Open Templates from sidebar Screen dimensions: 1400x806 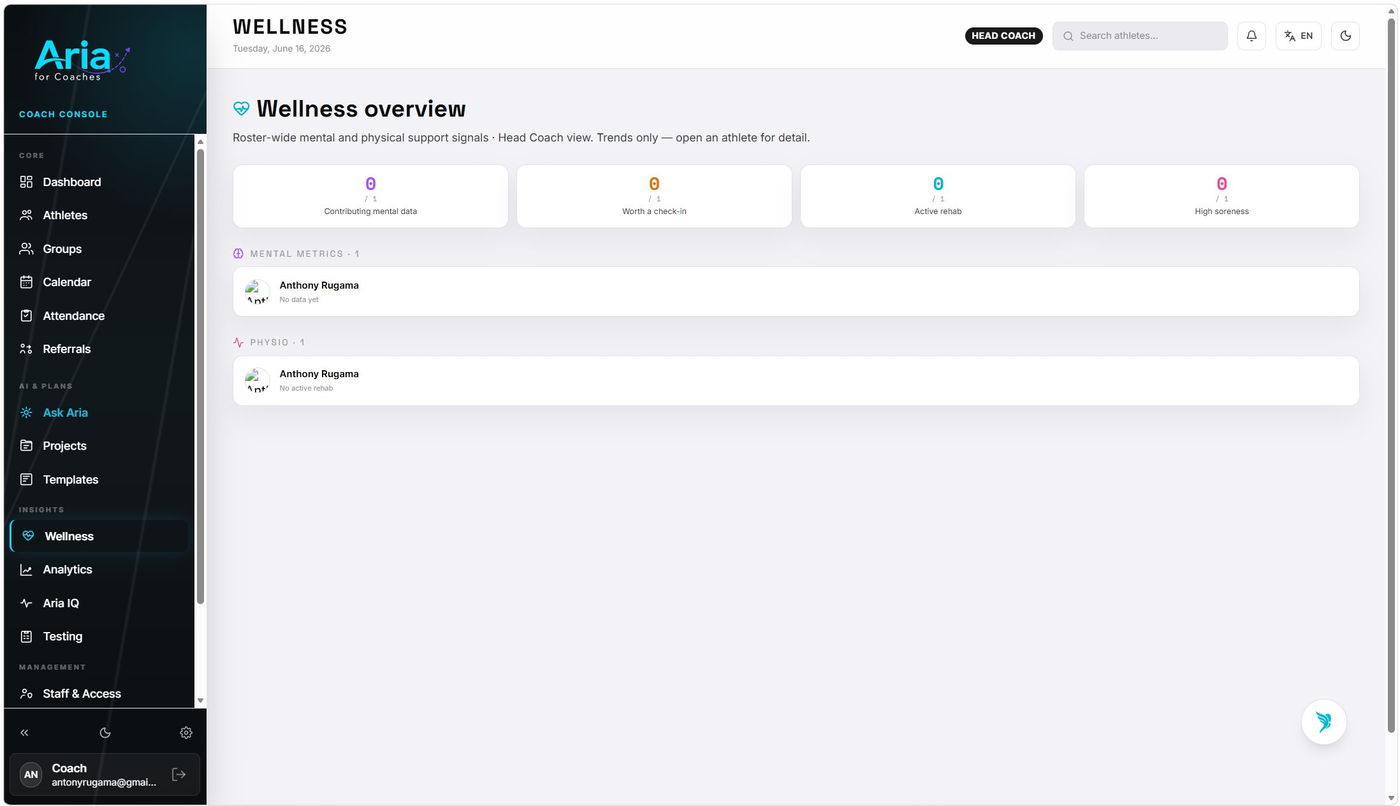[x=100, y=480]
